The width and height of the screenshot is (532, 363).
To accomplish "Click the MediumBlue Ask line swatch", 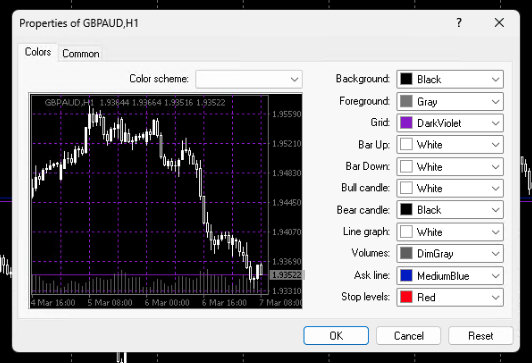I will 406,275.
